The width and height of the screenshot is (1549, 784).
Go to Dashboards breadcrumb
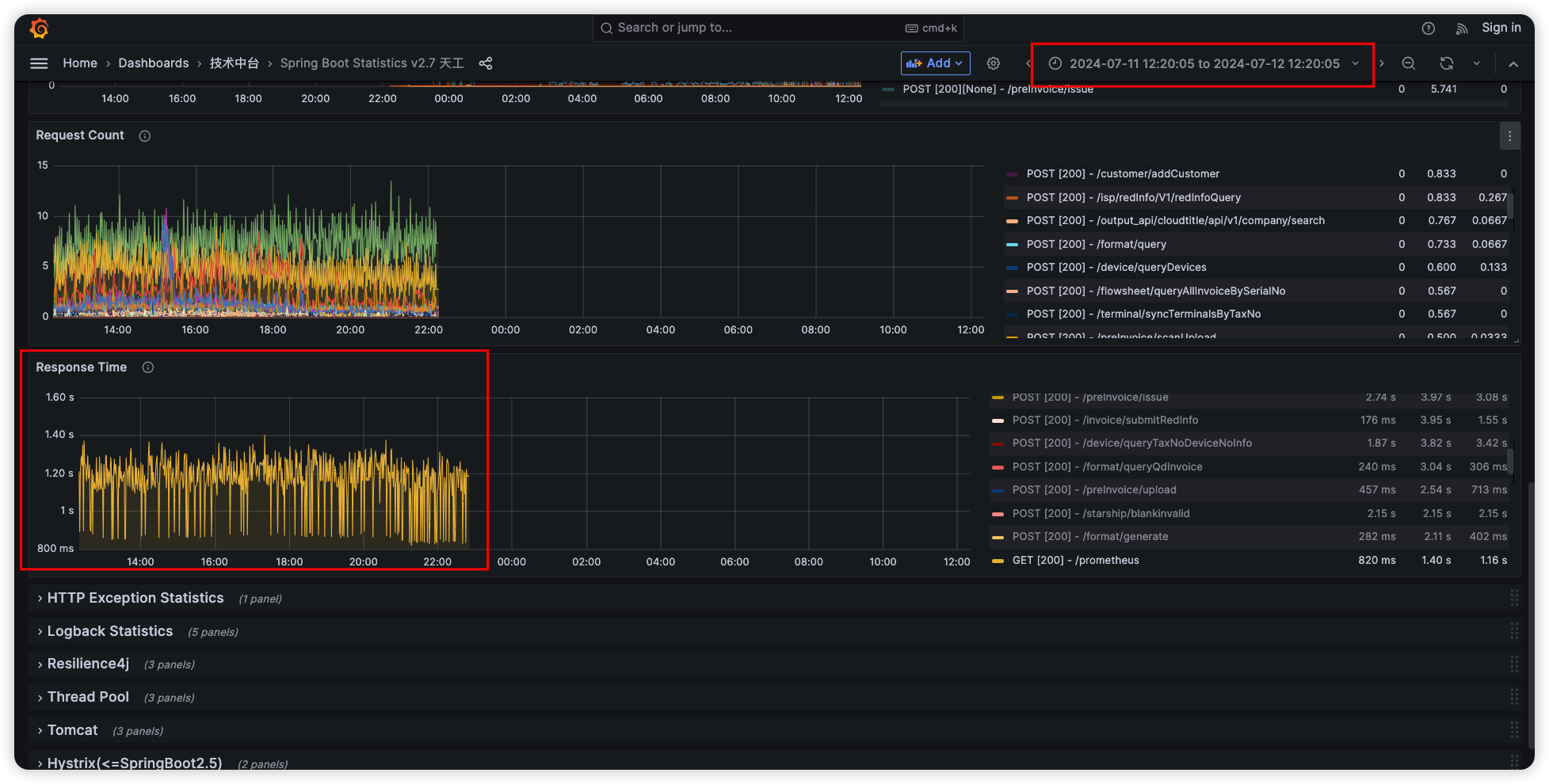[153, 63]
